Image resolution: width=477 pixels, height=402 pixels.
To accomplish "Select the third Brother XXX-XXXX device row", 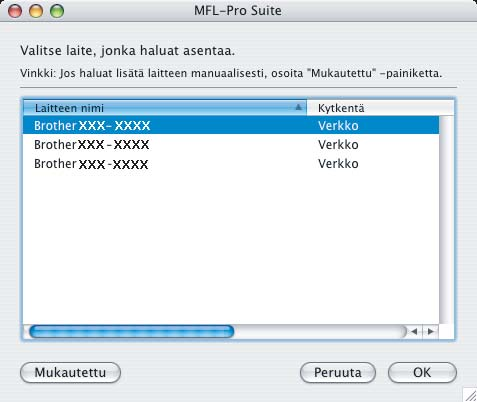I will 231,164.
